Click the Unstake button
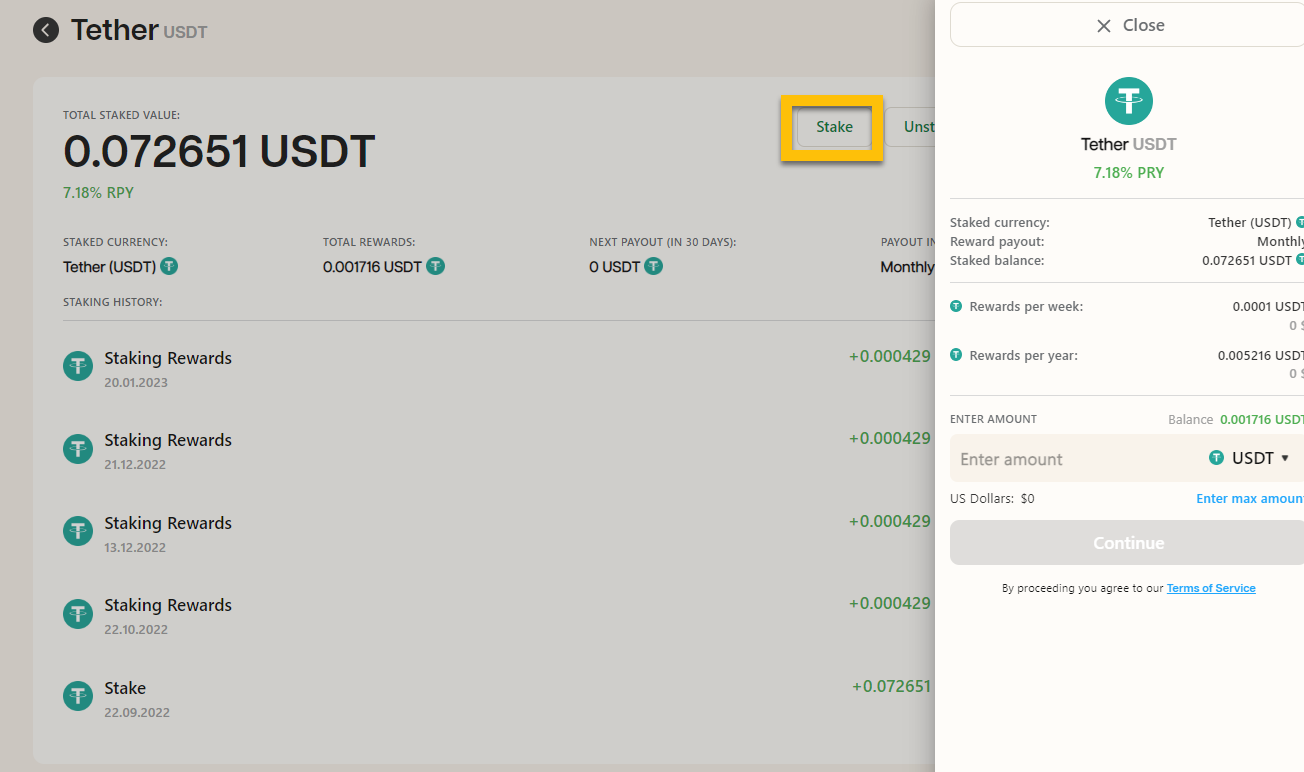Image resolution: width=1304 pixels, height=772 pixels. pos(911,127)
